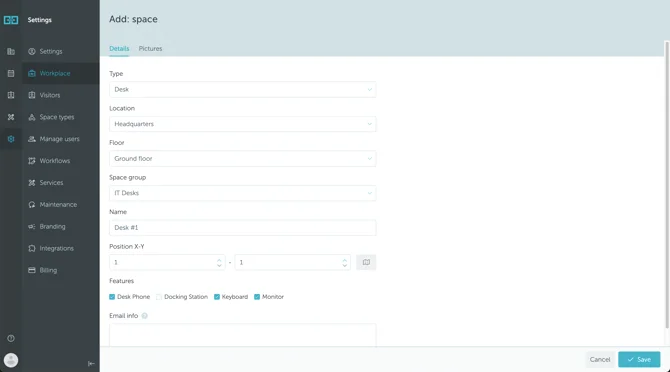The image size is (670, 372).
Task: Open Workplace in the settings menu
Action: (61, 73)
